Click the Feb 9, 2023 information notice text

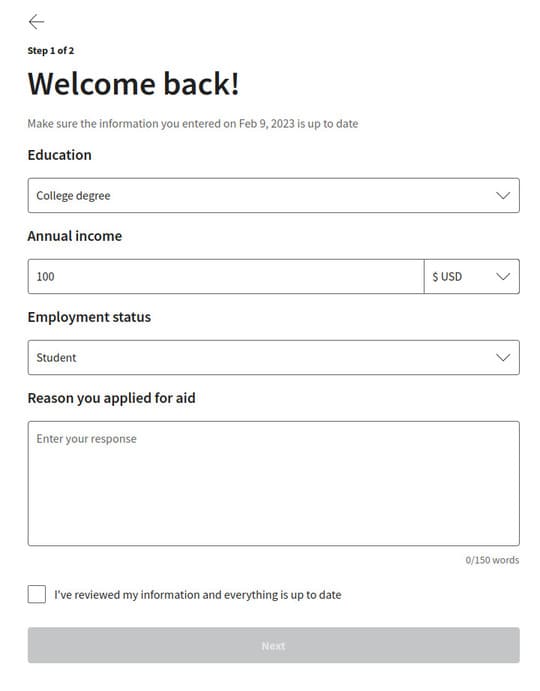tap(193, 124)
